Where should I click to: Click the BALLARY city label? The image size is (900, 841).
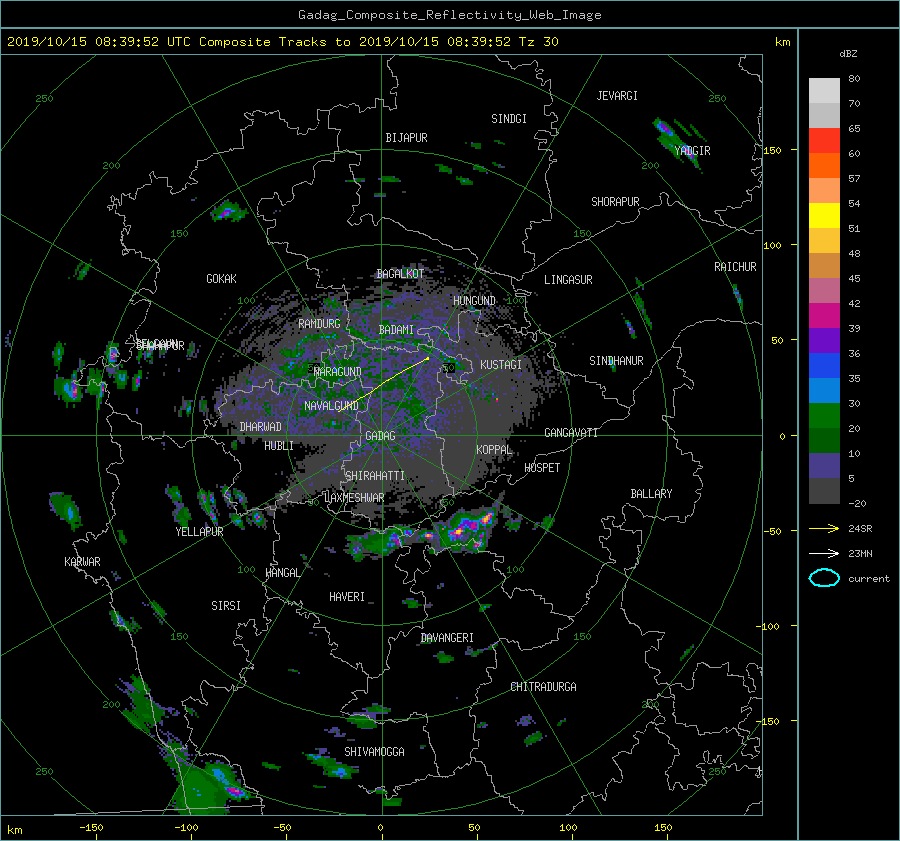coord(651,494)
